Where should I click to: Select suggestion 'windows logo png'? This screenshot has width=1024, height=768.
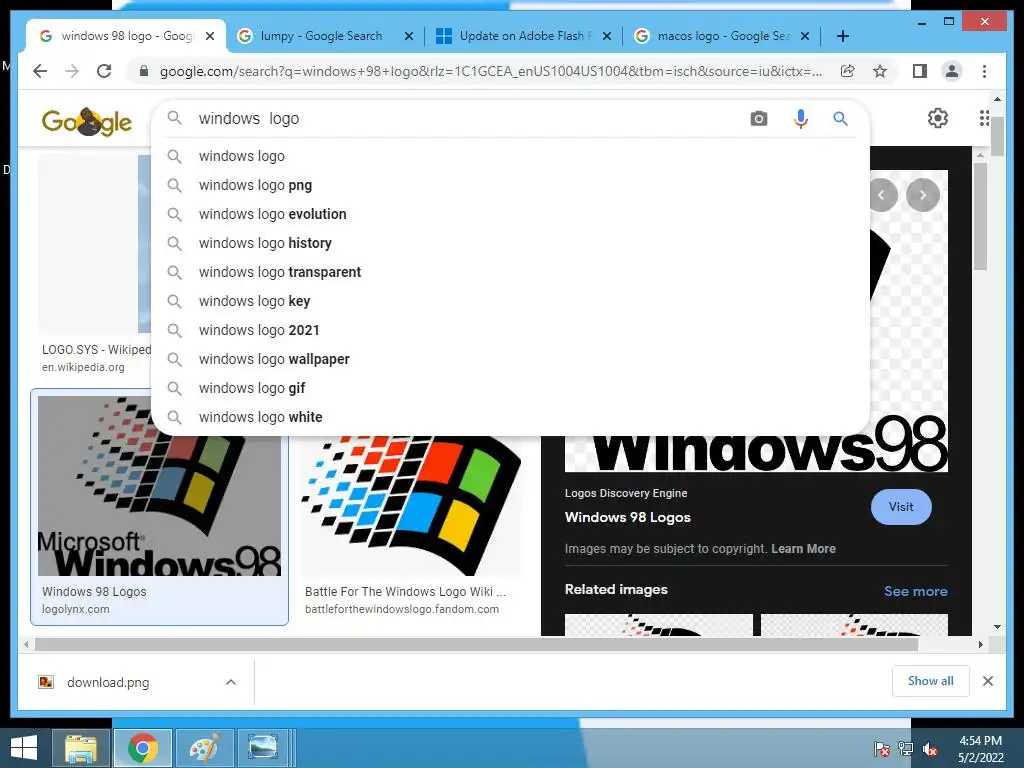511,185
